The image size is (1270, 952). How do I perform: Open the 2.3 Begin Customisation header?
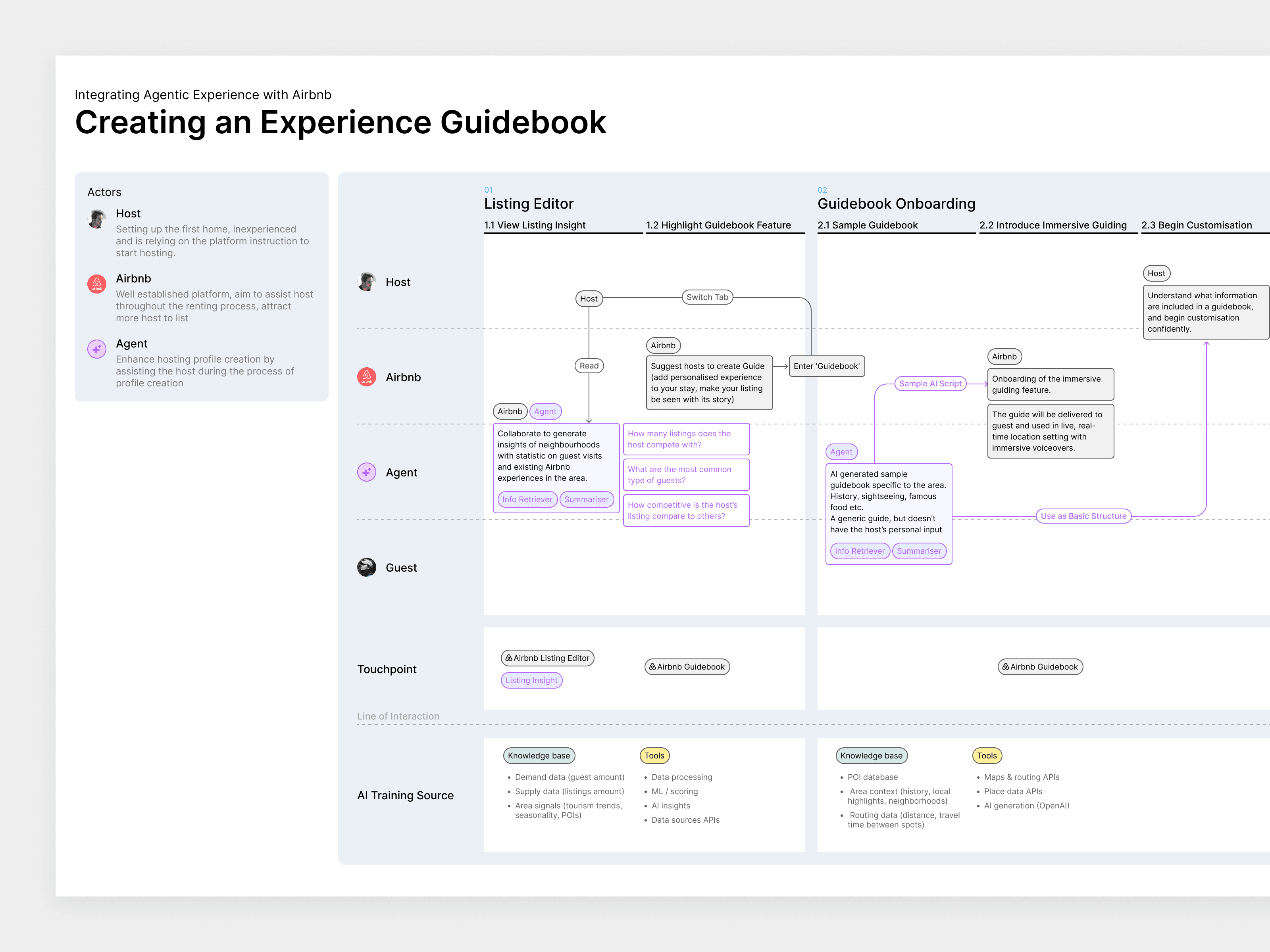1197,225
